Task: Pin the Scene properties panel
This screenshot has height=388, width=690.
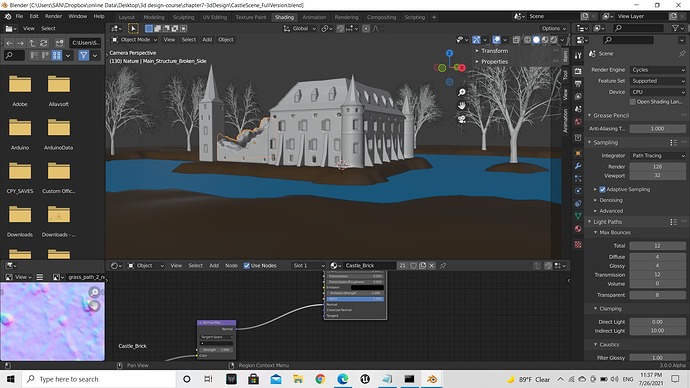Action: pos(682,53)
